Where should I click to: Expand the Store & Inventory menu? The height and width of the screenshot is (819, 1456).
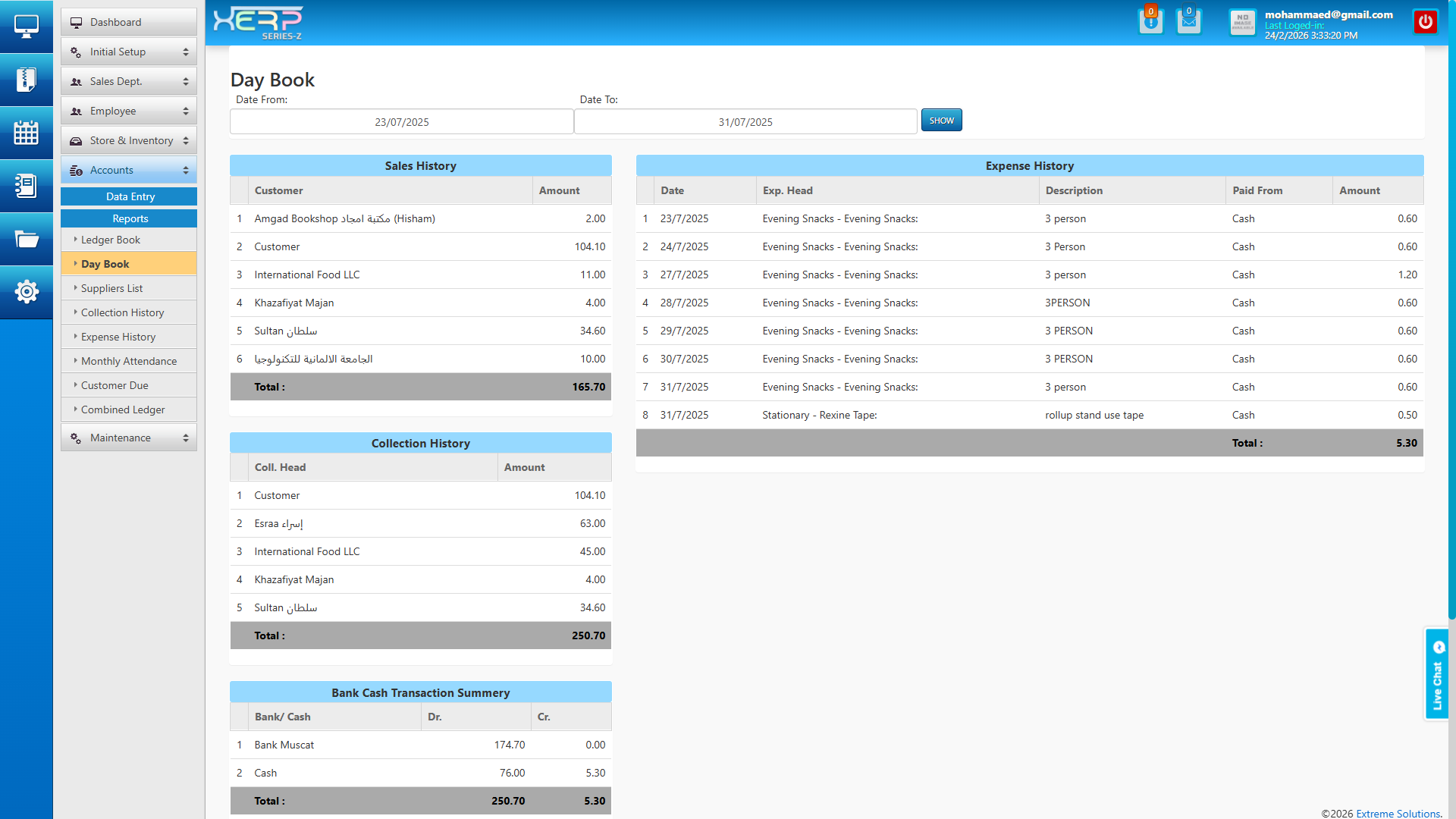(129, 140)
